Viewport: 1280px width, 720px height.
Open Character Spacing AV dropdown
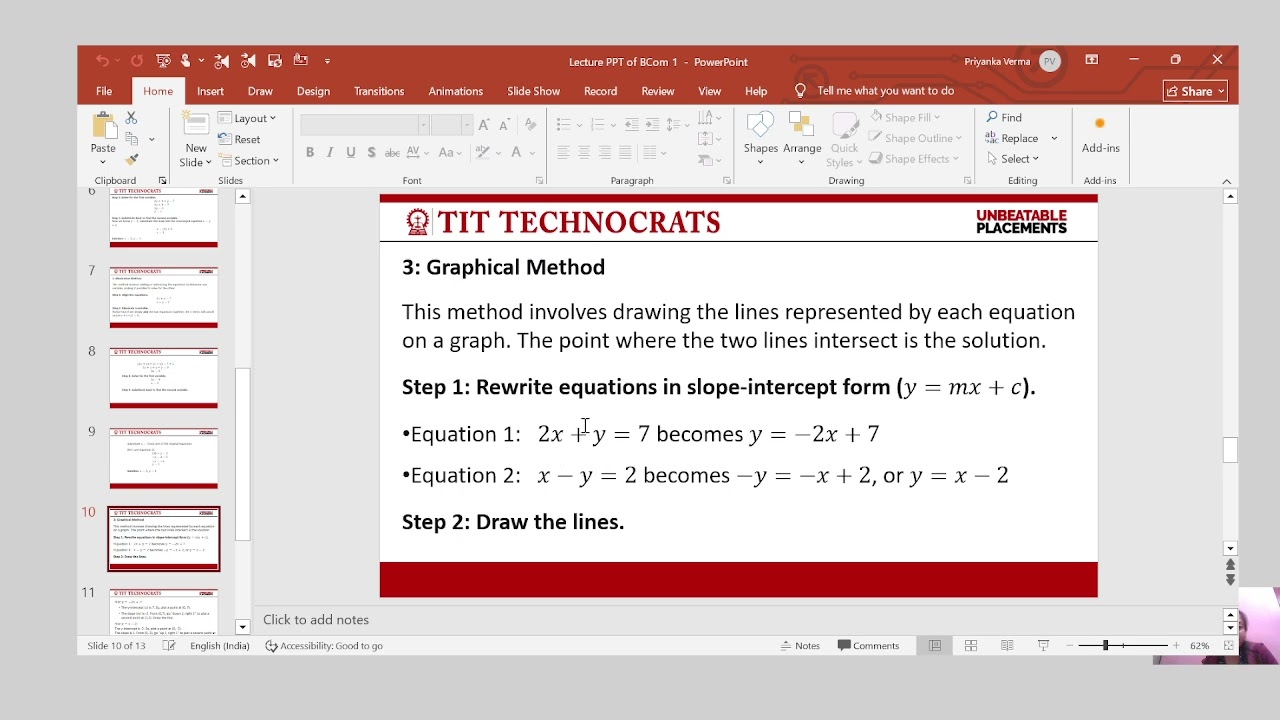[x=418, y=152]
